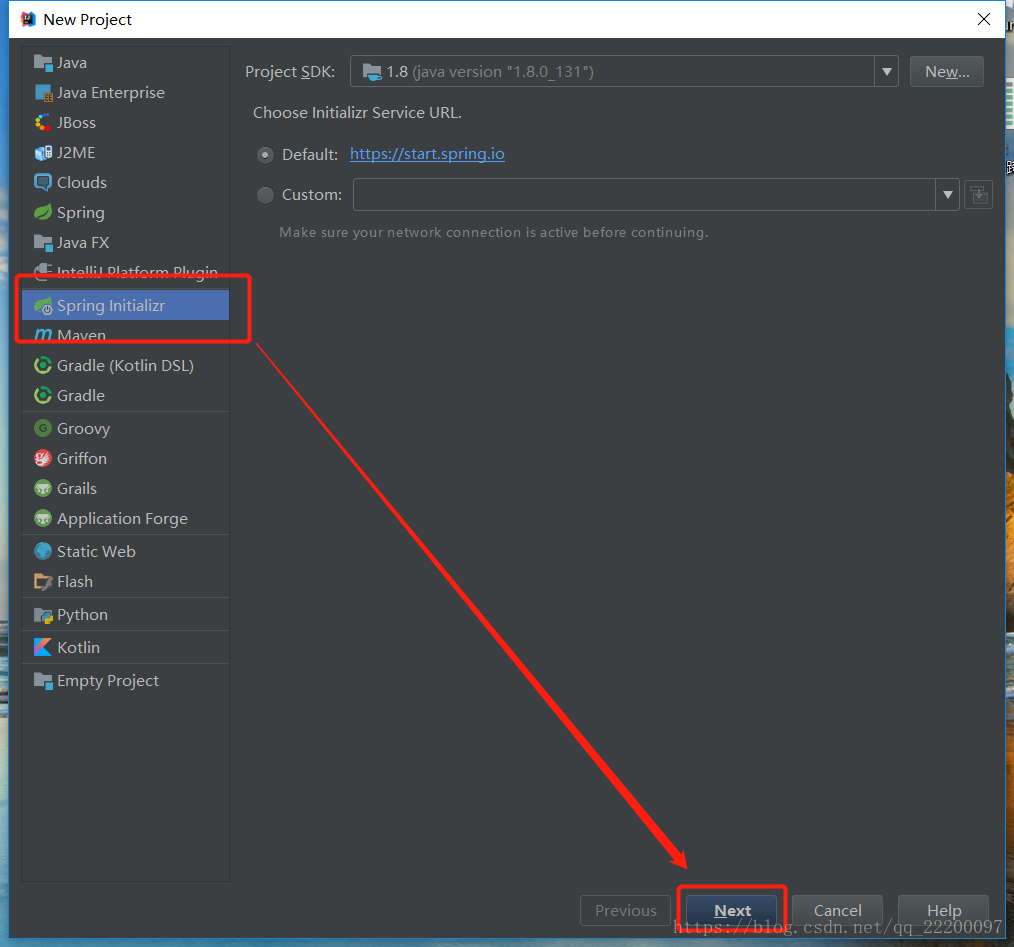
Task: Select JBoss project type label
Action: [76, 123]
